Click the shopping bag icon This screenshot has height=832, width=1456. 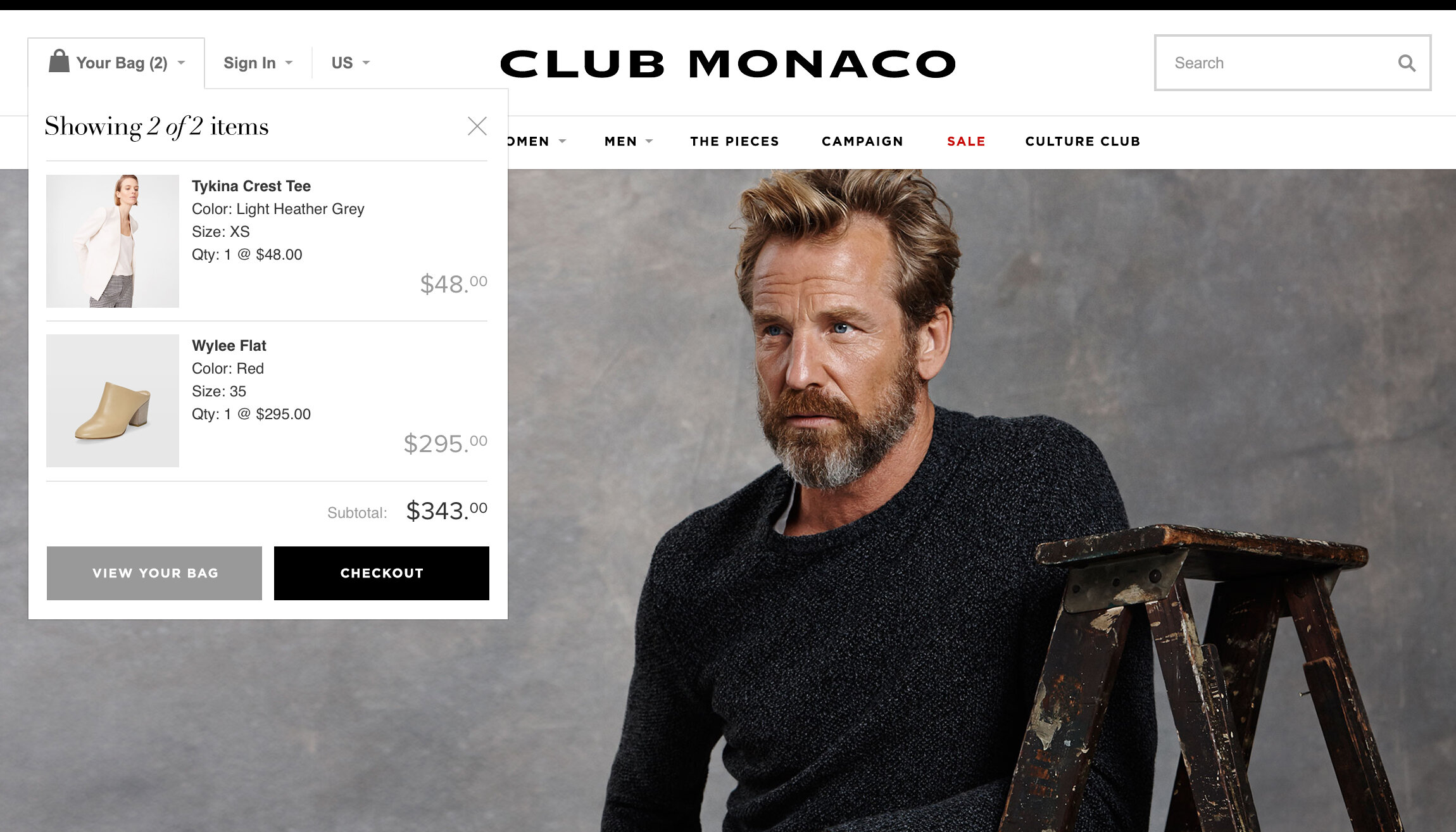click(x=59, y=61)
